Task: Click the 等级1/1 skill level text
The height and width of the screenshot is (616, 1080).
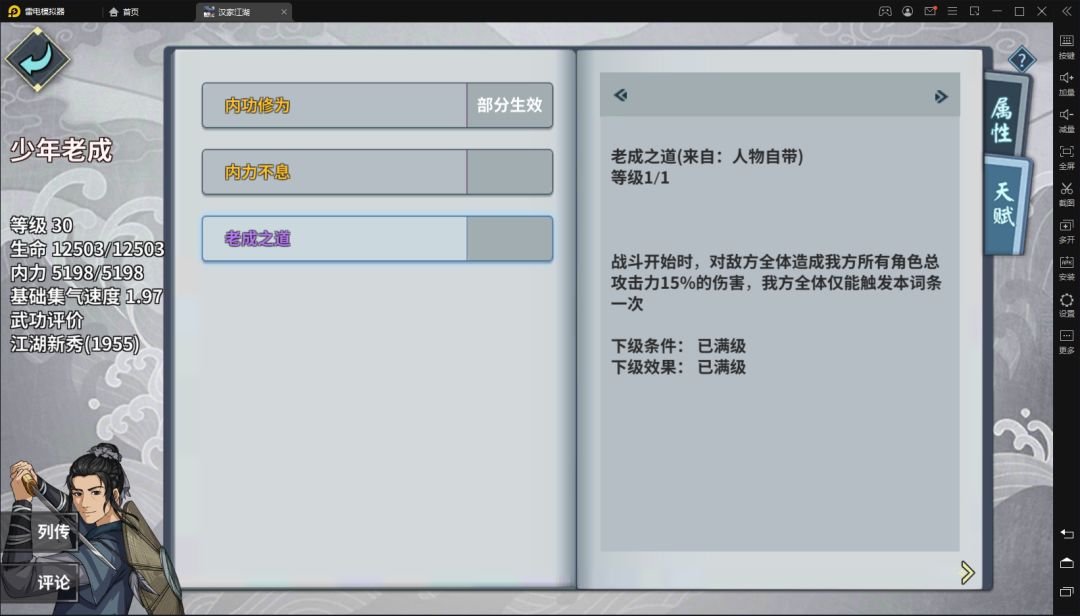Action: [x=640, y=178]
